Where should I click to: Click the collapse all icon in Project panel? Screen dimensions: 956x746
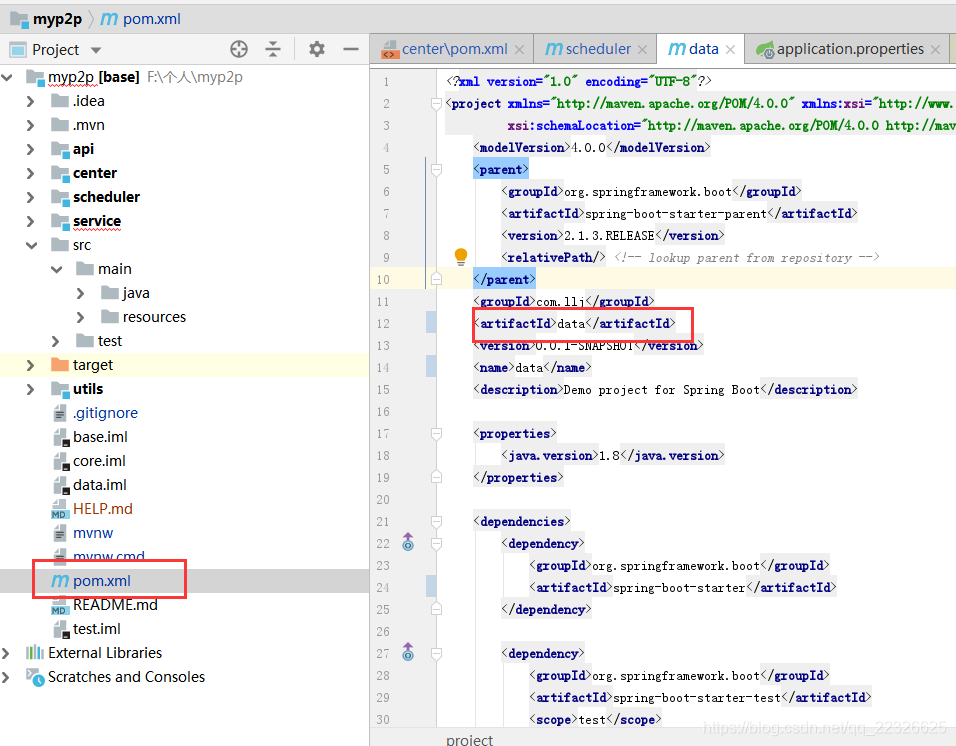(x=273, y=49)
